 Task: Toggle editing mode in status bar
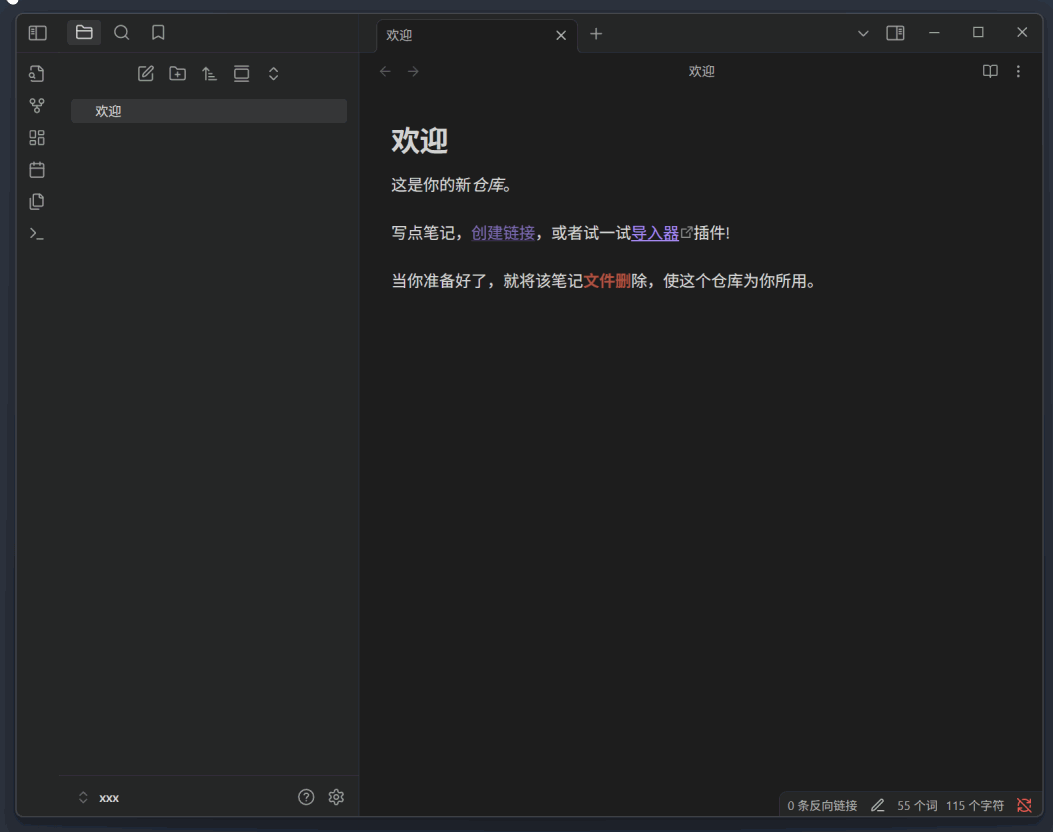pyautogui.click(x=878, y=805)
